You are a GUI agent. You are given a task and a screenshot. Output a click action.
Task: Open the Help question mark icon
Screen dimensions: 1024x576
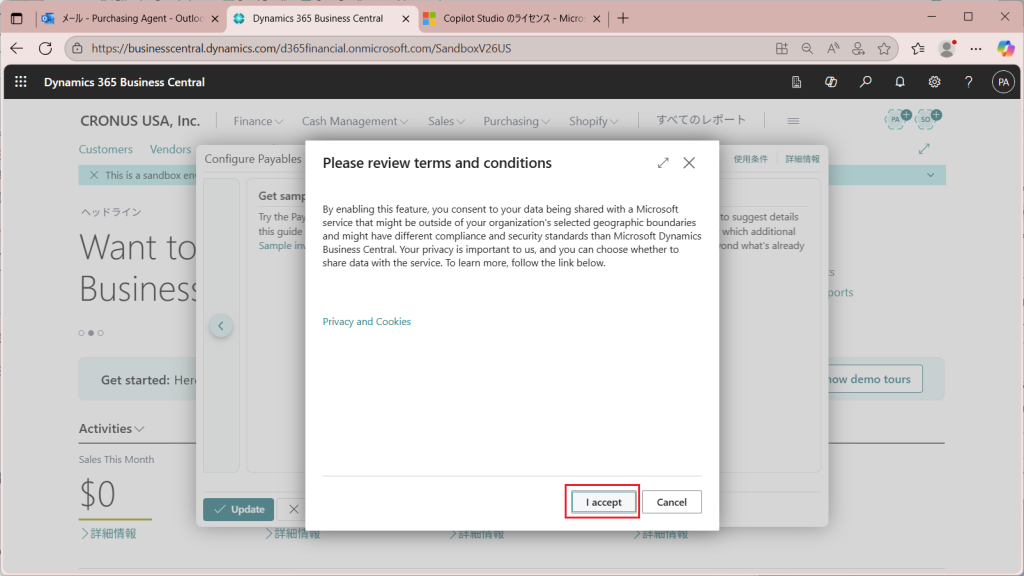(968, 82)
